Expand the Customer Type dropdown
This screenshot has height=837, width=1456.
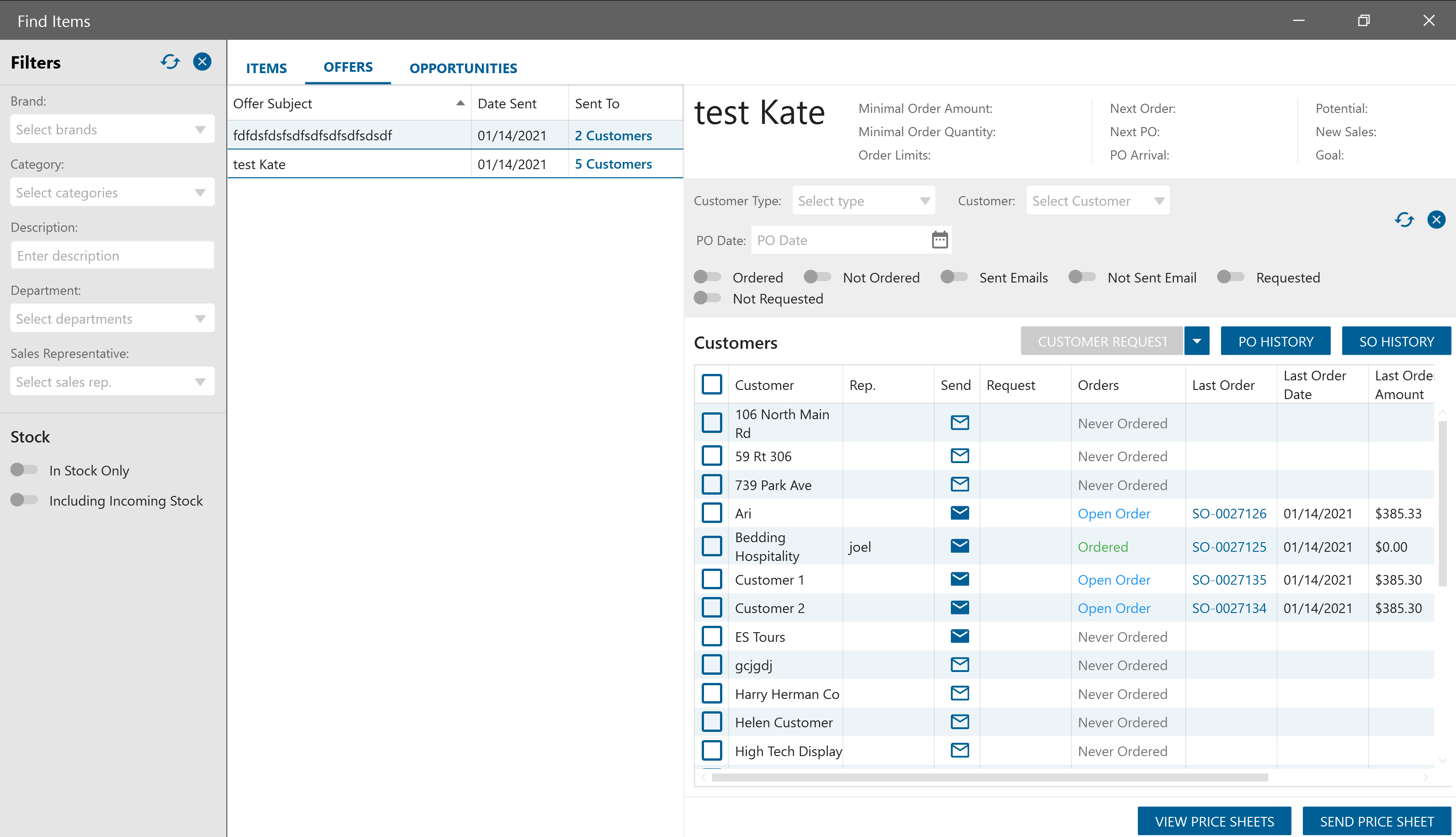click(863, 201)
